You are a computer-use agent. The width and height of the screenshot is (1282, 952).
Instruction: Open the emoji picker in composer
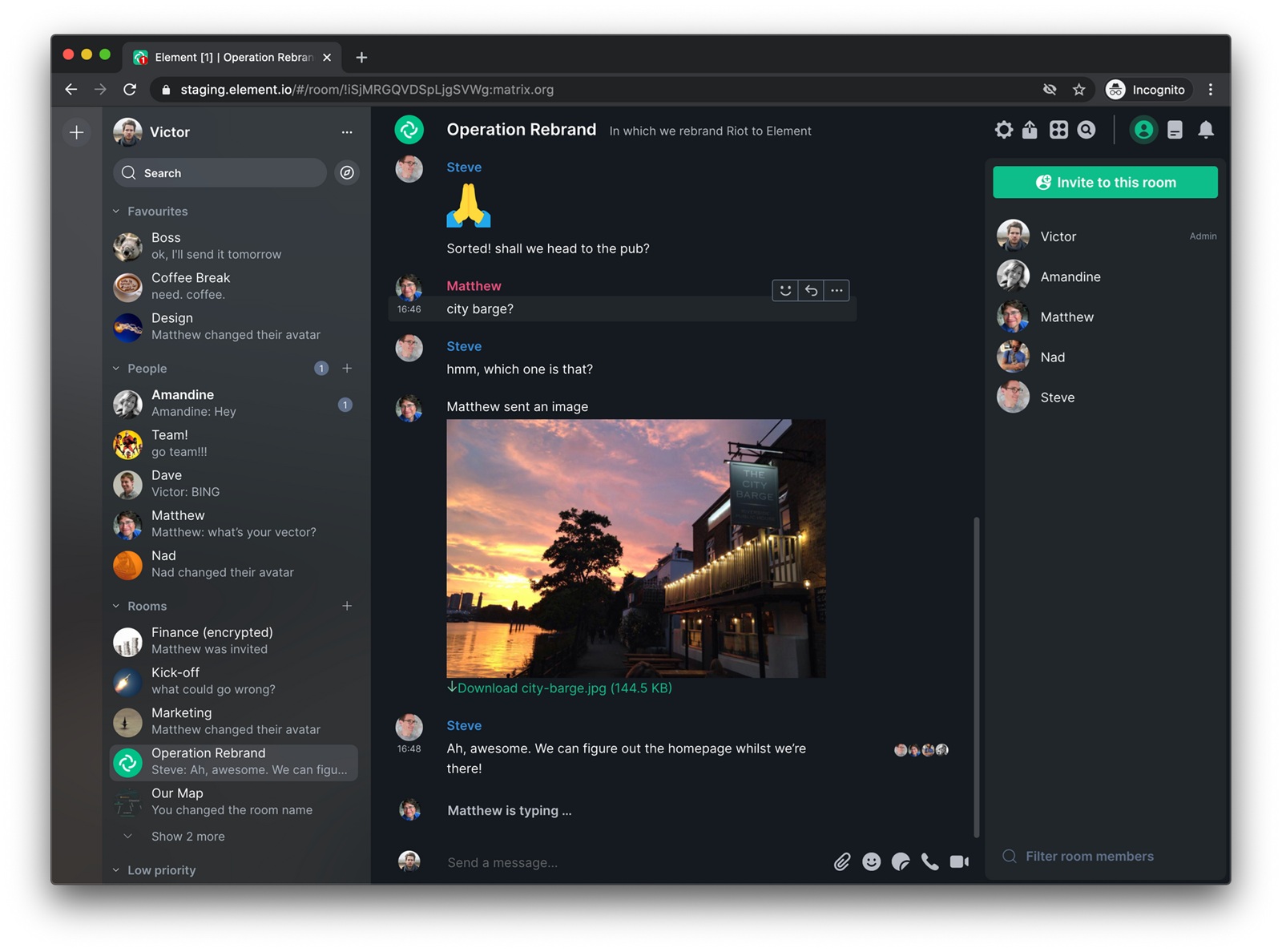tap(872, 862)
